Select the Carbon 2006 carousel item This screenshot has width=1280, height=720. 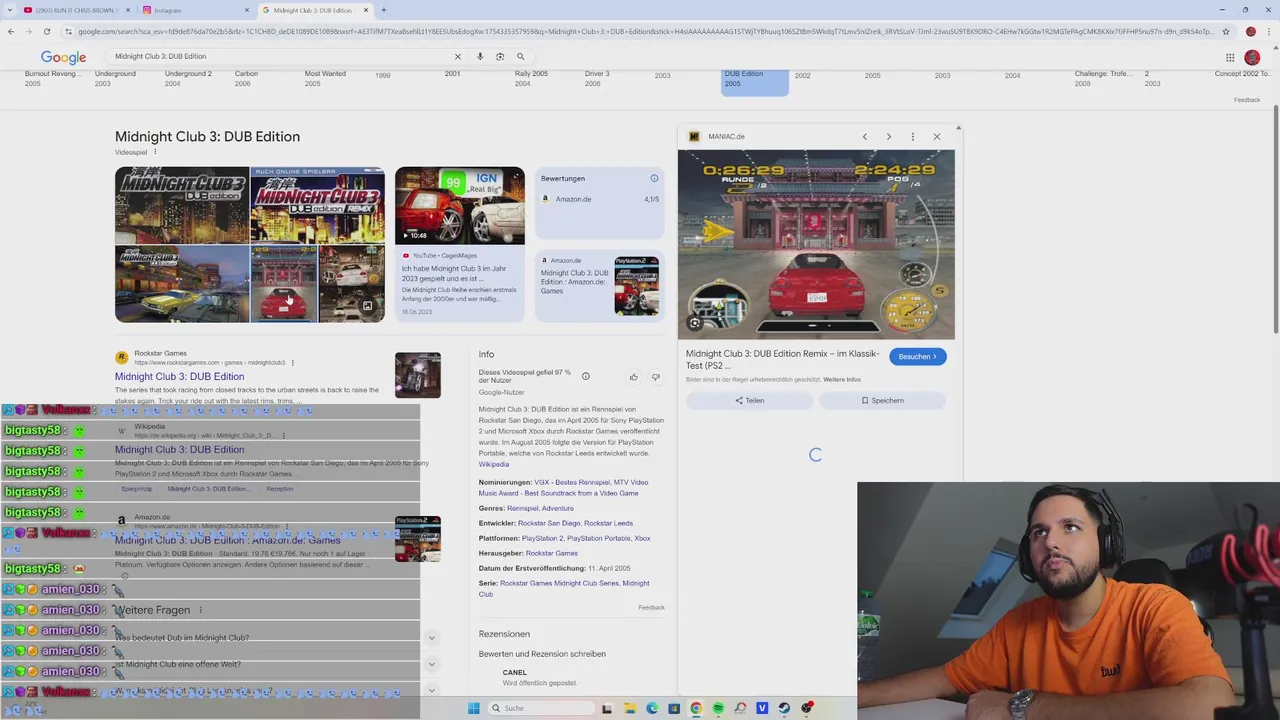(246, 78)
